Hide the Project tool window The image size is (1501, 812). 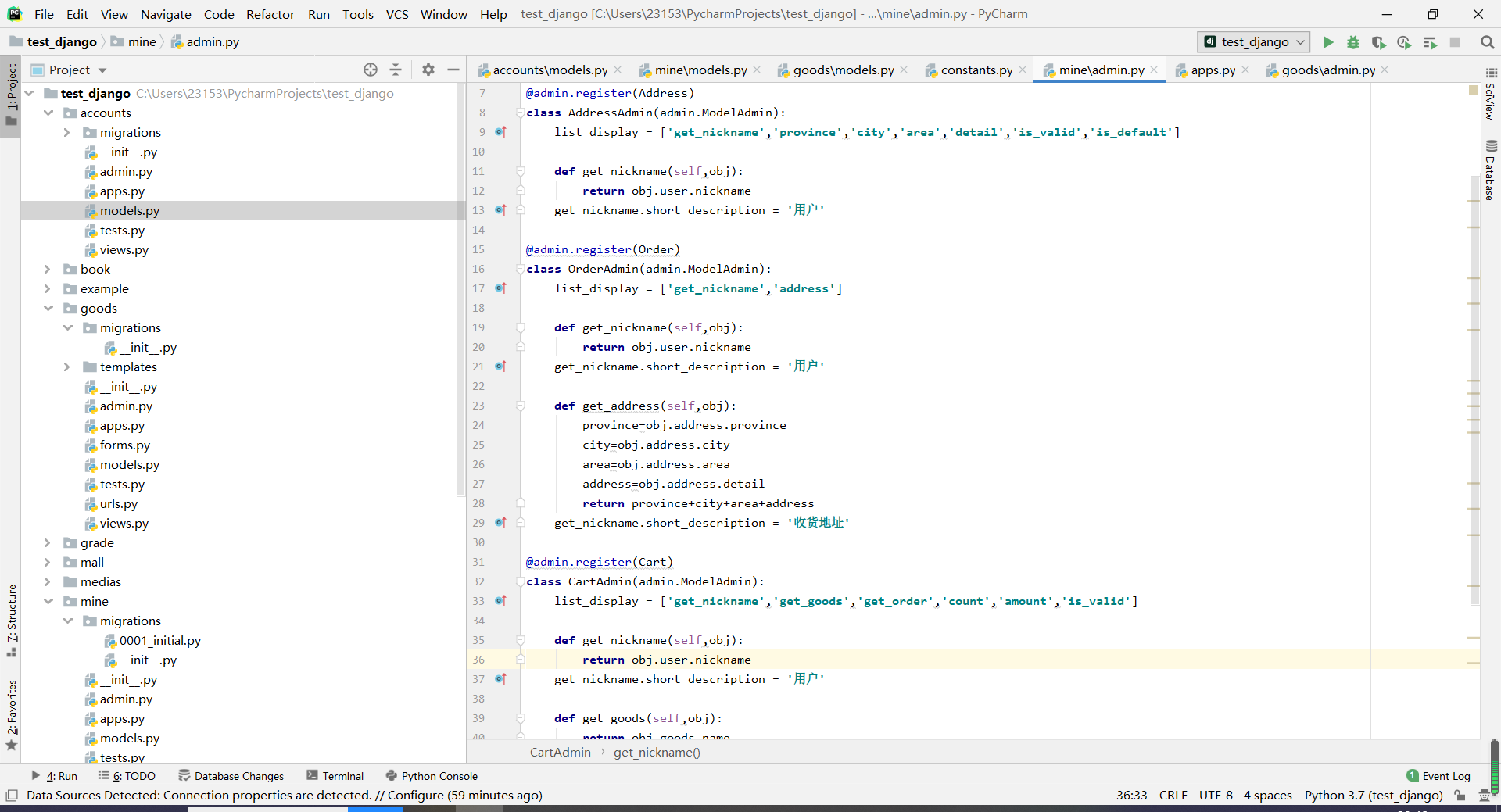[453, 70]
